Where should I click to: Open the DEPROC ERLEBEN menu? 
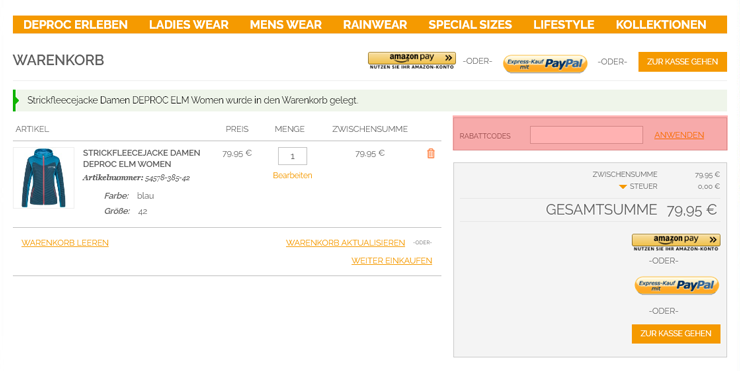click(76, 25)
